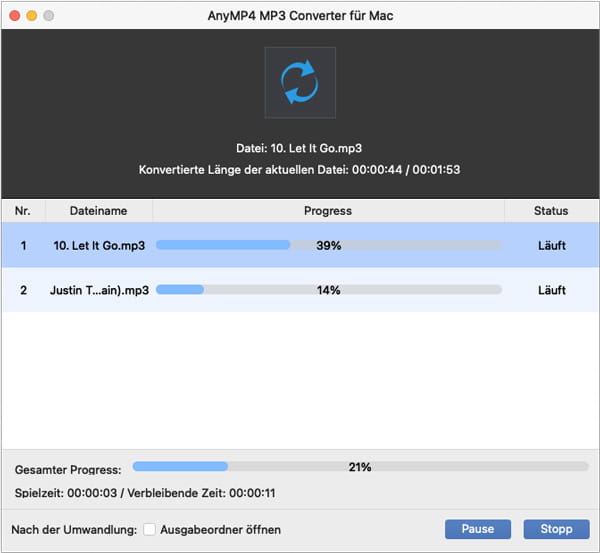The height and width of the screenshot is (553, 600).
Task: Click Läuft status of Justin T file
Action: [552, 290]
